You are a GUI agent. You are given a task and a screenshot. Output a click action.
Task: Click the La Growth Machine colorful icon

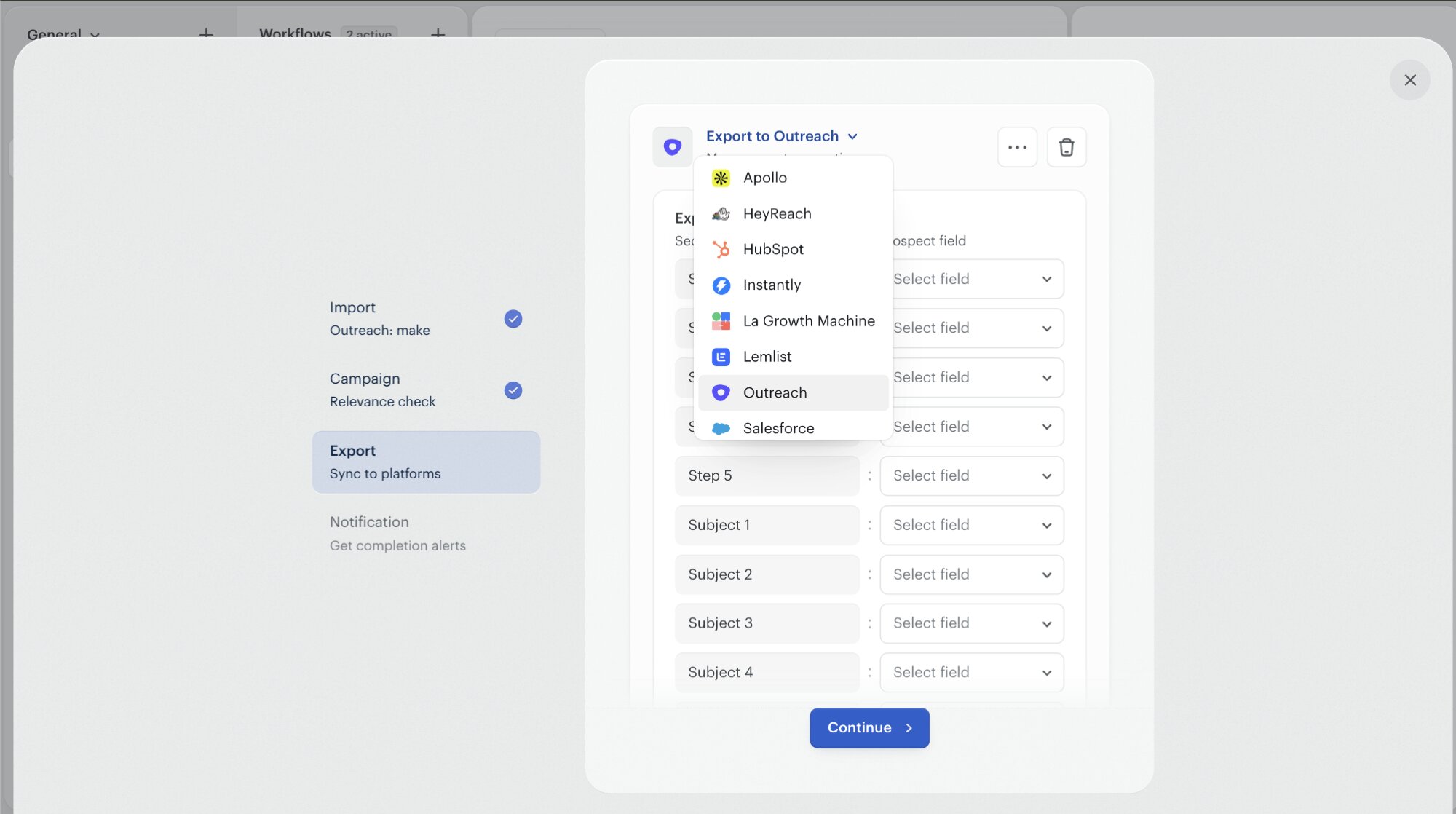click(721, 321)
